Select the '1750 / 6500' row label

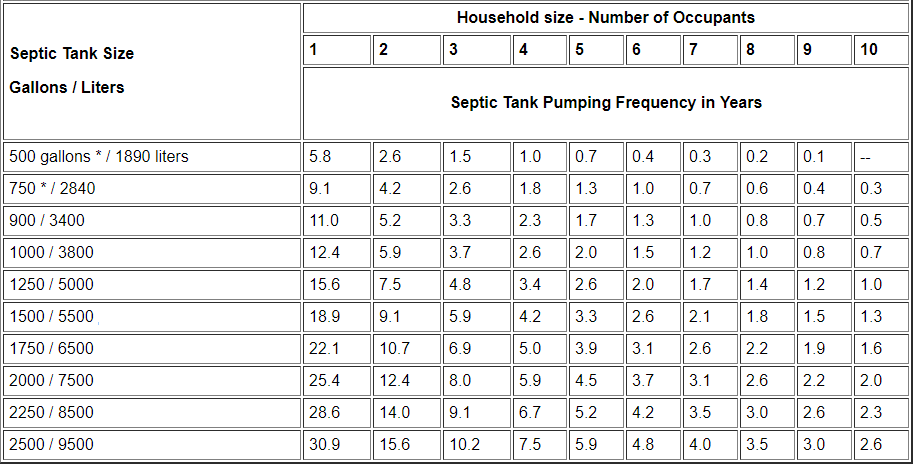point(51,348)
